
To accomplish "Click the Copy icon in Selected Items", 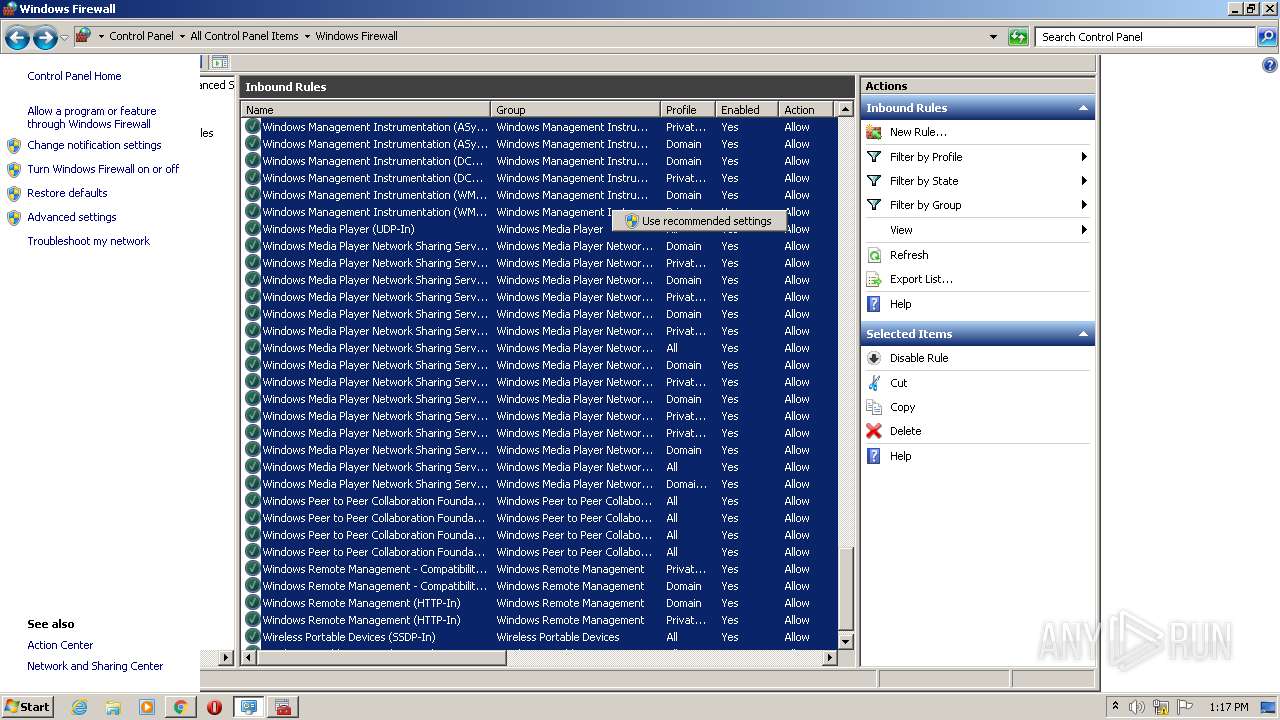I will click(x=874, y=407).
